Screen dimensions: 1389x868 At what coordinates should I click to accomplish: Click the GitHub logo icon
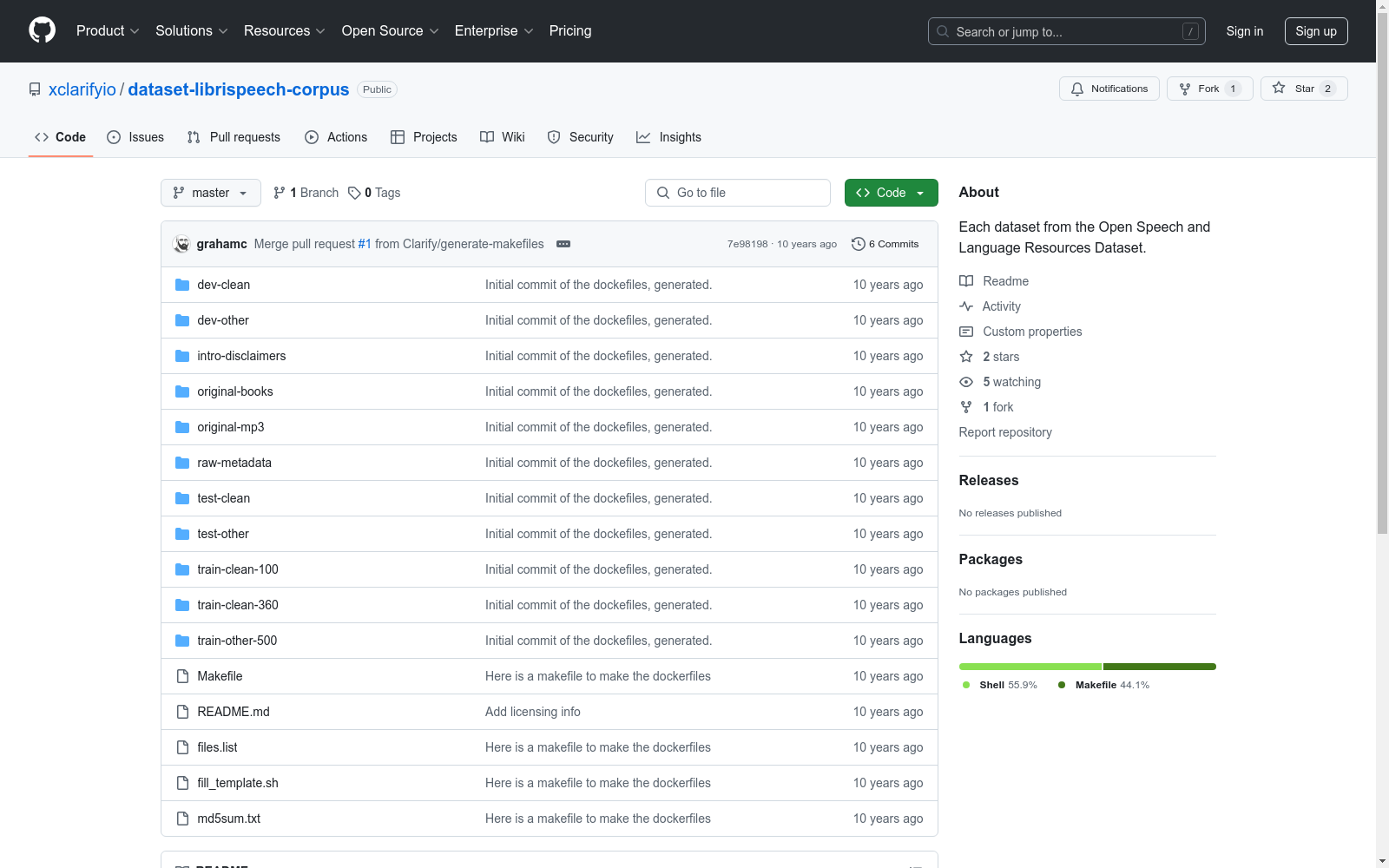point(42,30)
